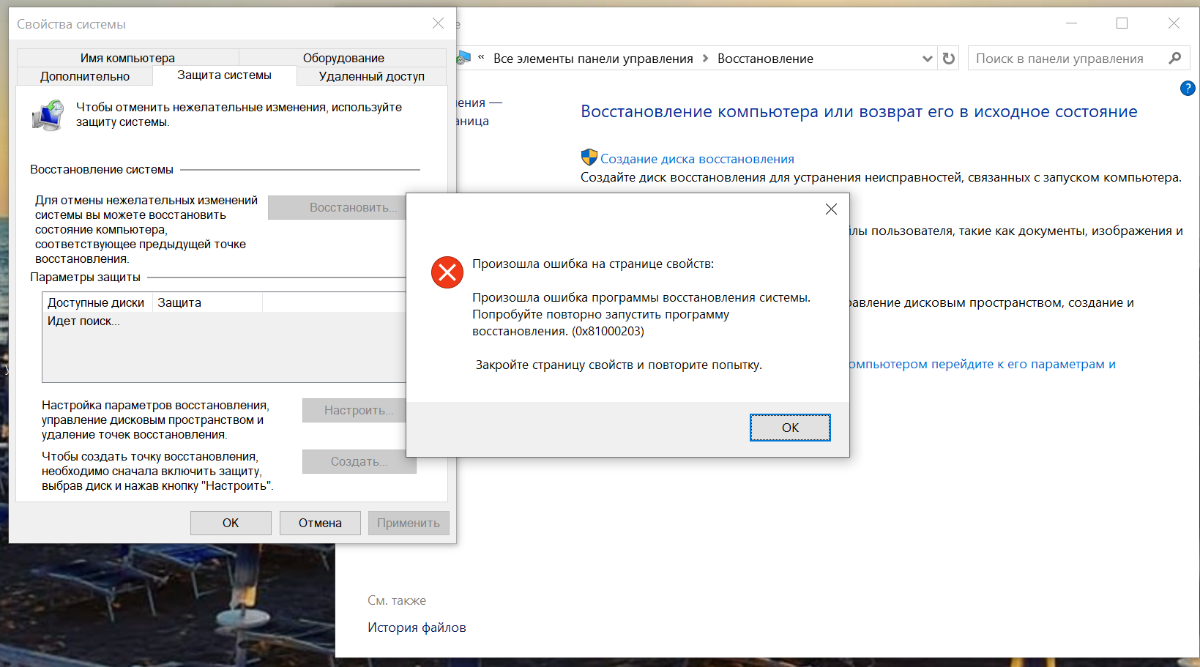This screenshot has height=667, width=1200.
Task: Switch to the Удаленный доступ tab
Action: (372, 76)
